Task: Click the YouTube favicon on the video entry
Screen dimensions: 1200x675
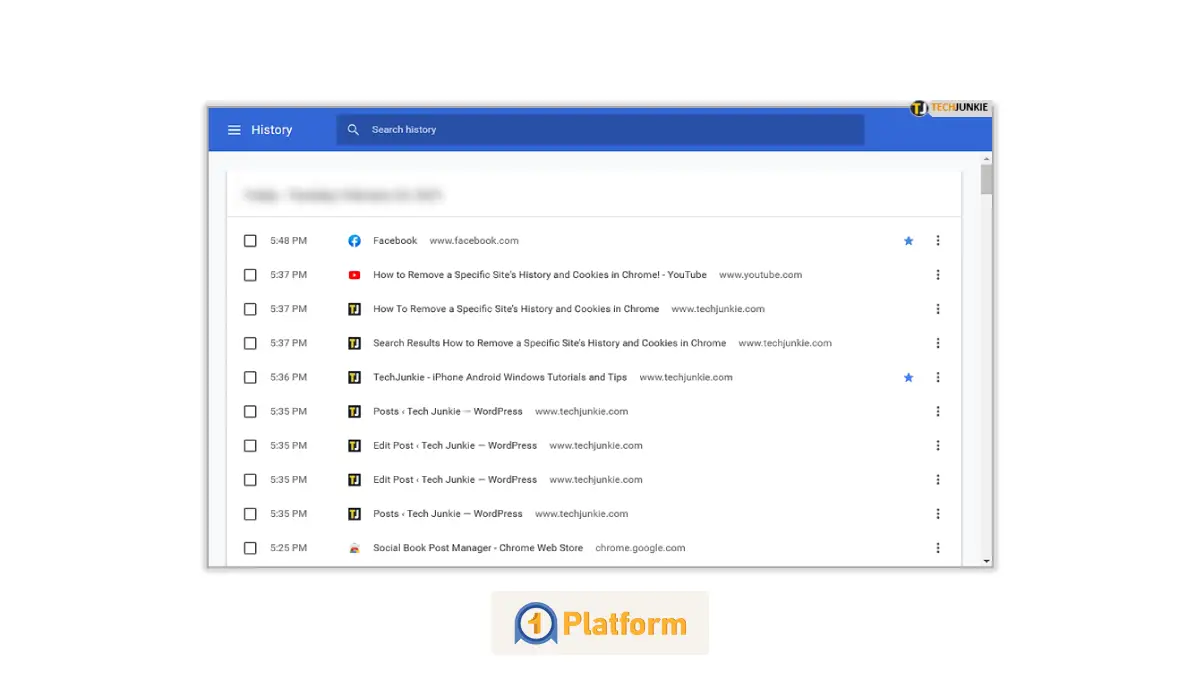Action: pyautogui.click(x=354, y=274)
